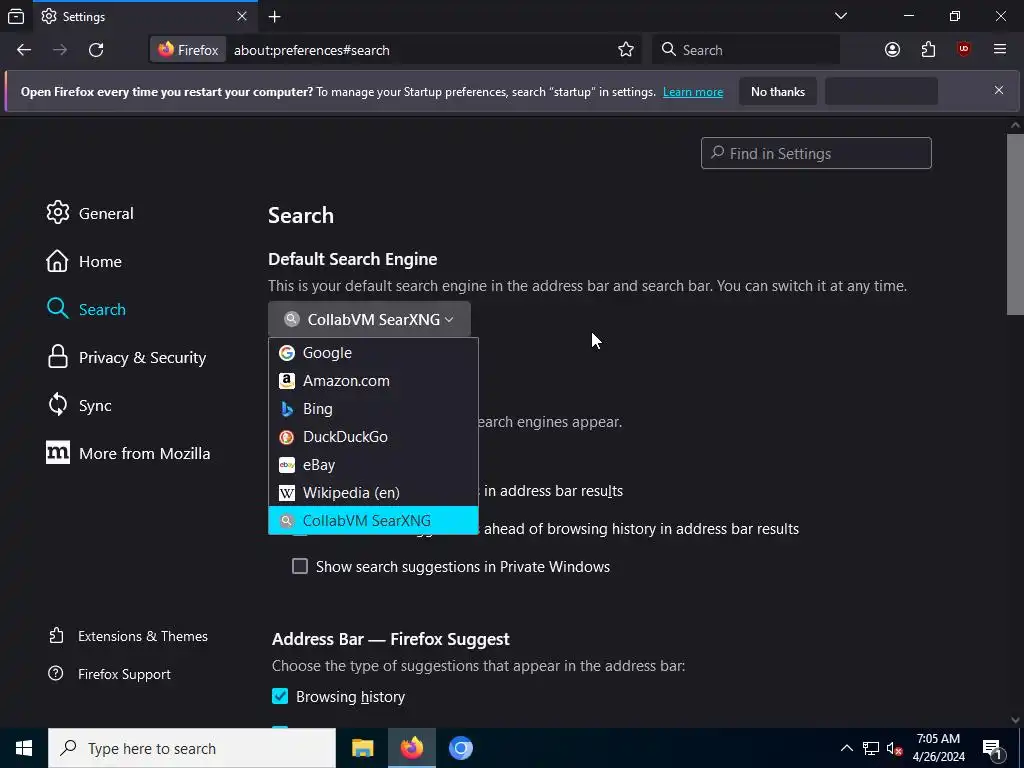Open the muted volume tray icon
This screenshot has width=1024, height=768.
click(x=894, y=748)
